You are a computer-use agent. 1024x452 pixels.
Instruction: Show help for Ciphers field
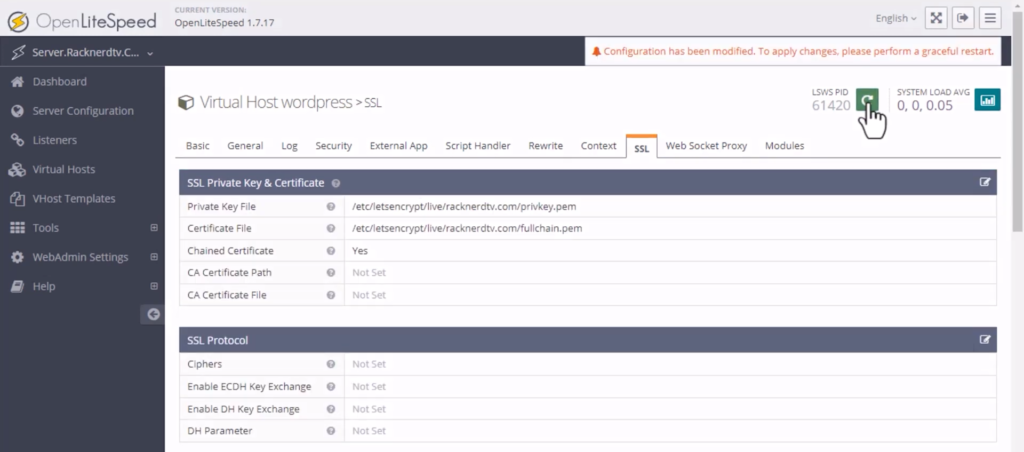pos(330,364)
